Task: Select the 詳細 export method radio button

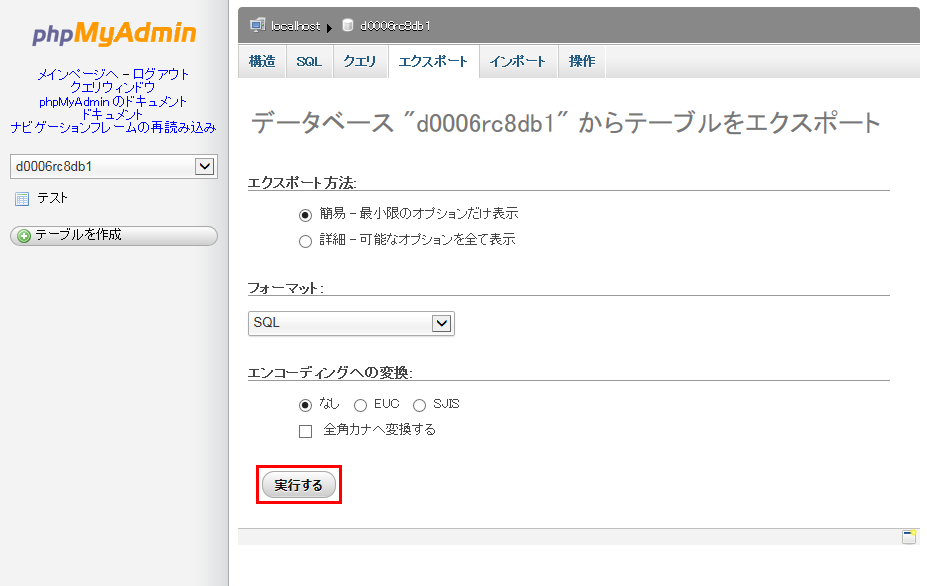Action: coord(303,239)
